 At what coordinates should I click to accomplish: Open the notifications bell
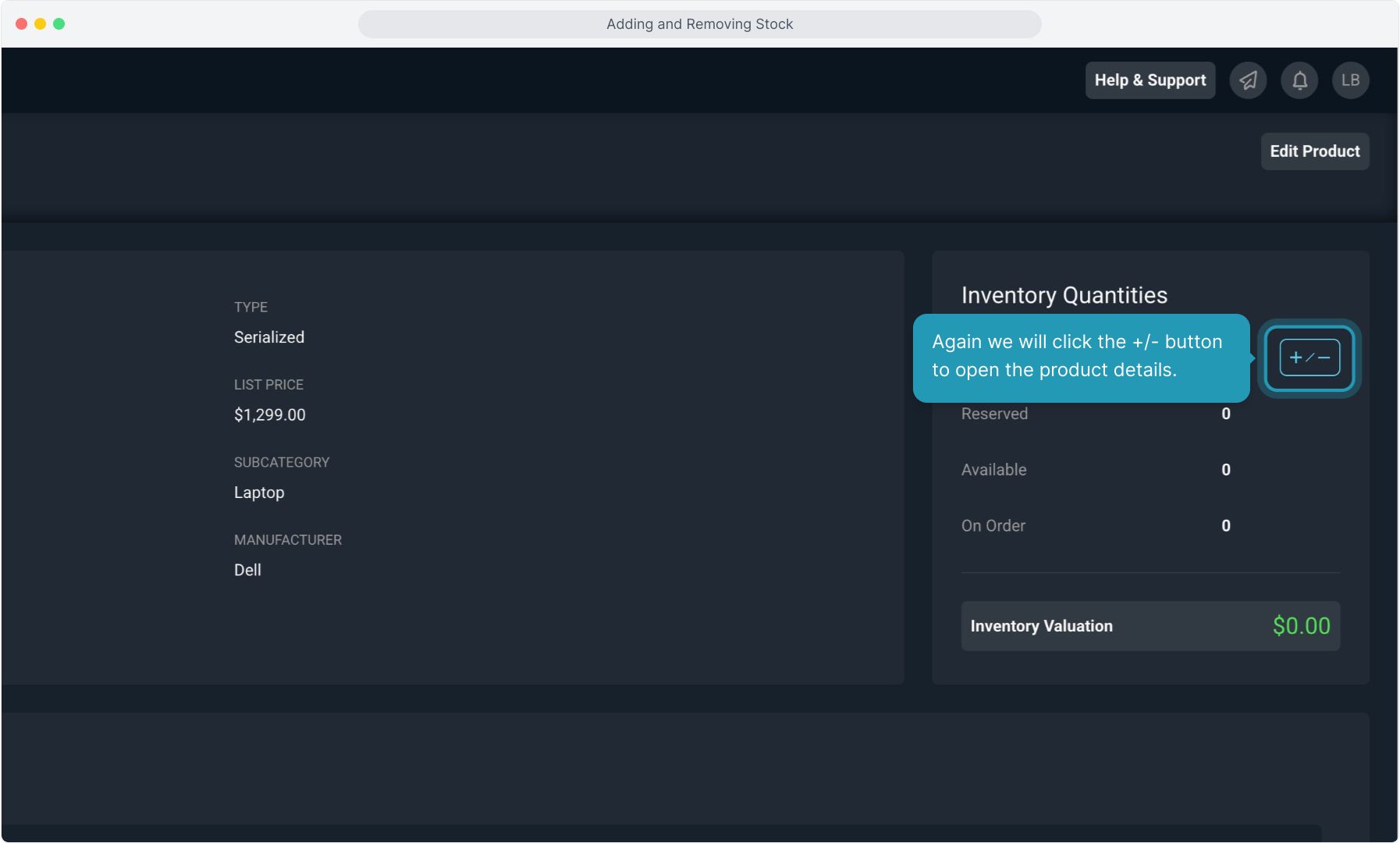[1299, 80]
